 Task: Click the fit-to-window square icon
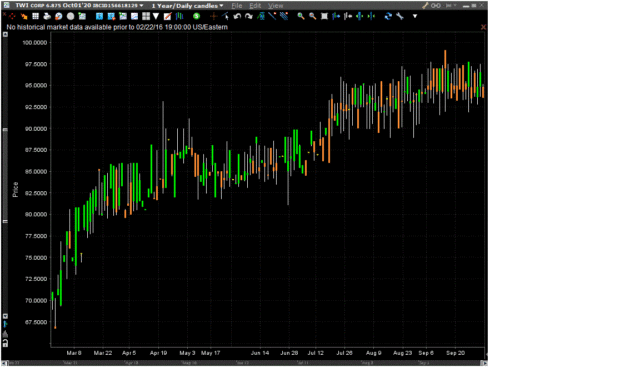click(x=324, y=16)
